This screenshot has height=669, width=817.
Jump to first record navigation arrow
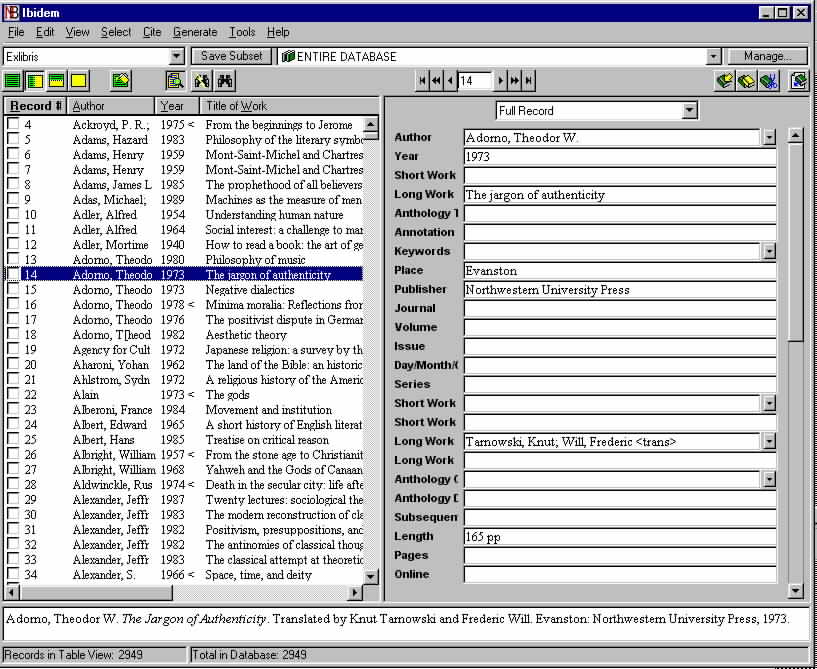(422, 81)
